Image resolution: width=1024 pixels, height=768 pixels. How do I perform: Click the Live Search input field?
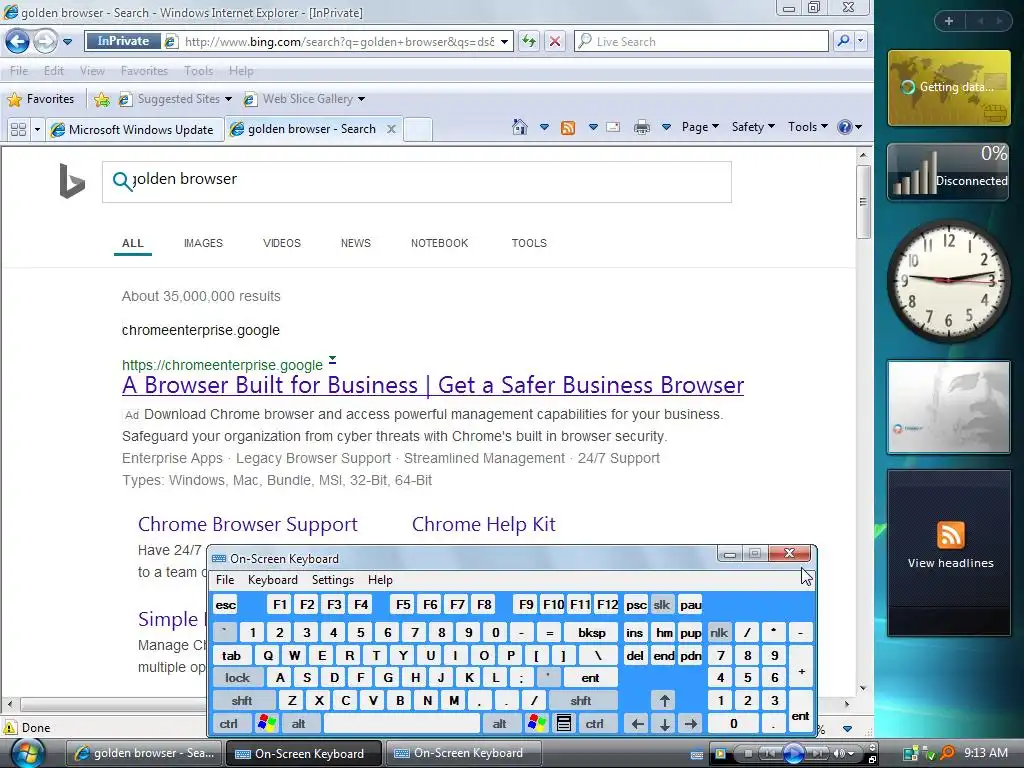tap(701, 41)
